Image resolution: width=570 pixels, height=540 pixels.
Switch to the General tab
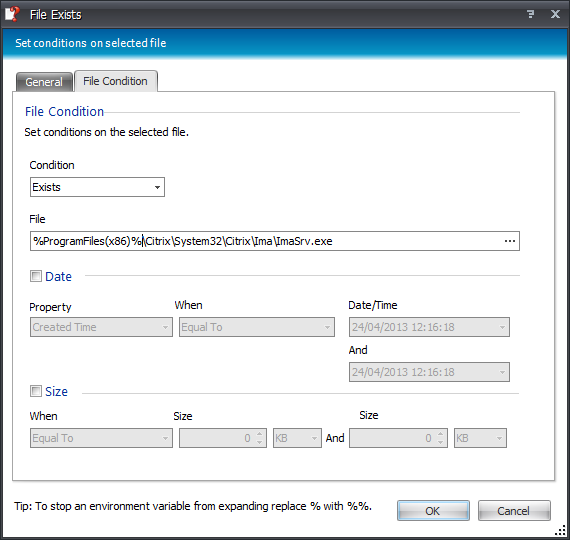pyautogui.click(x=44, y=82)
